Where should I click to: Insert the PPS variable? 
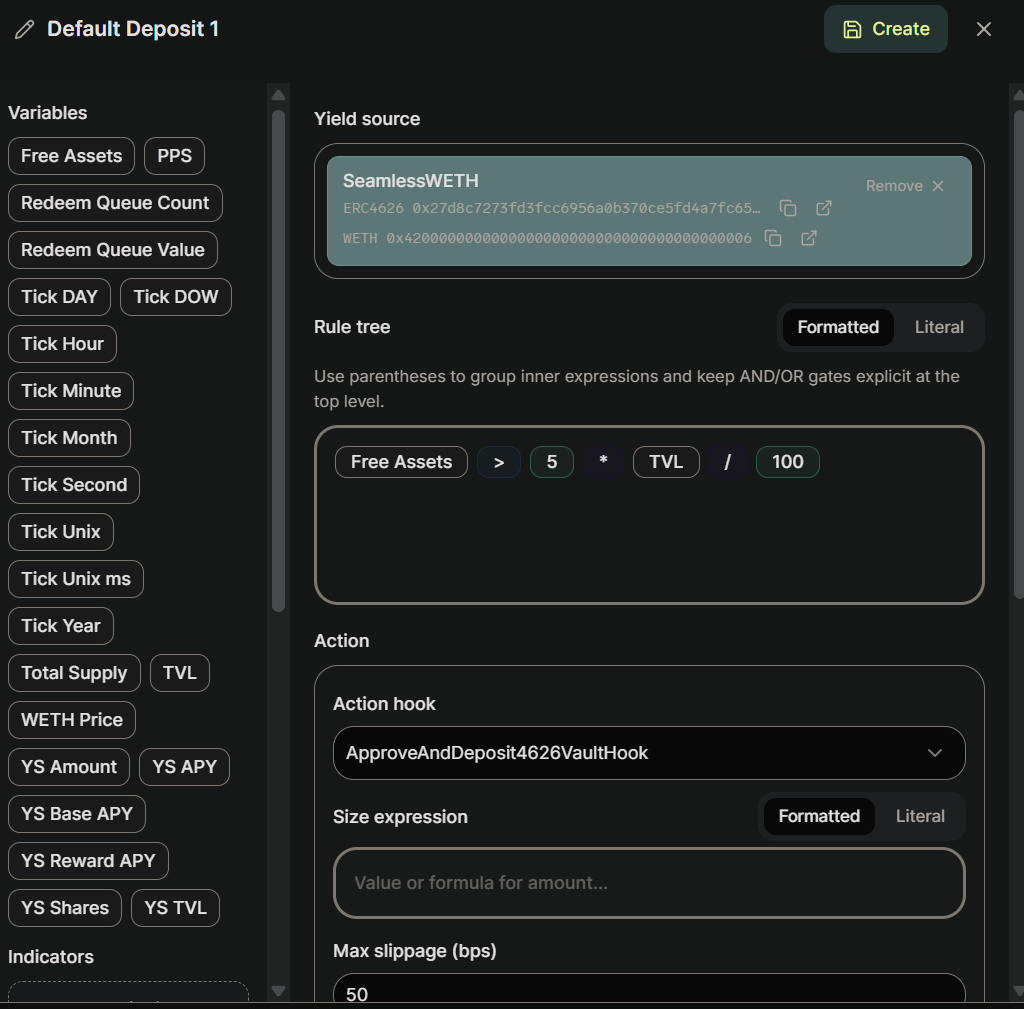(174, 156)
